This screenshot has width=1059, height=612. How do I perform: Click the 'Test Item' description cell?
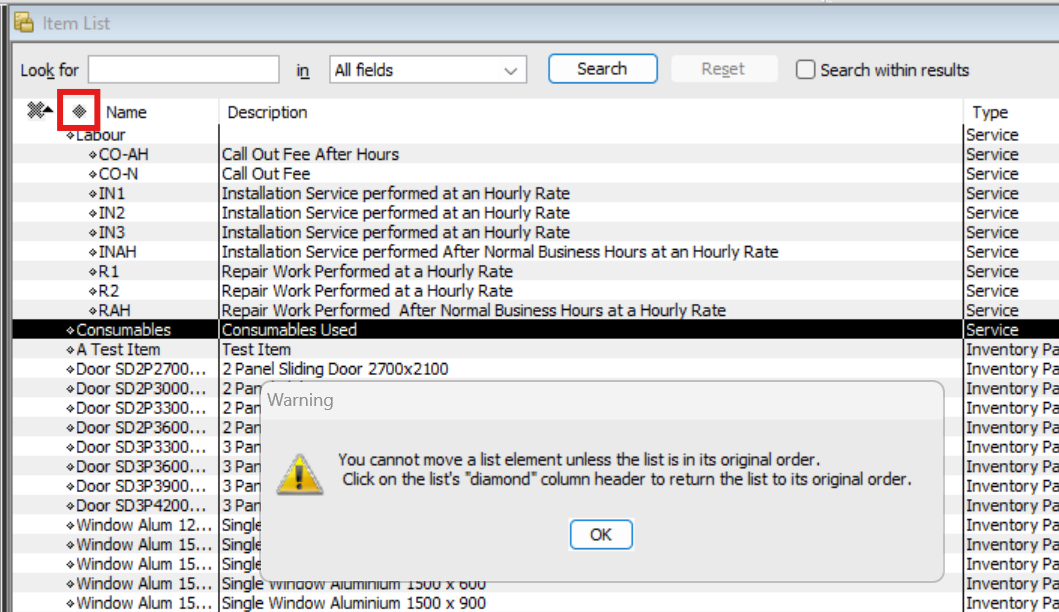(x=257, y=350)
